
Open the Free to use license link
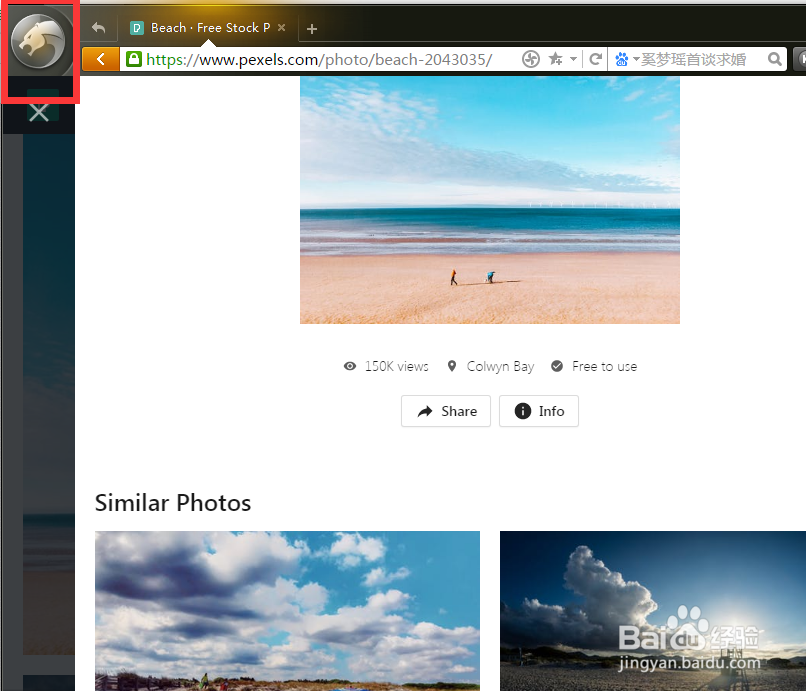[604, 366]
